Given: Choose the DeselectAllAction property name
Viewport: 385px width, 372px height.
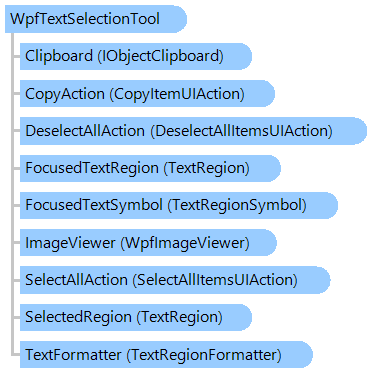Looking at the screenshot, I should click(85, 131).
